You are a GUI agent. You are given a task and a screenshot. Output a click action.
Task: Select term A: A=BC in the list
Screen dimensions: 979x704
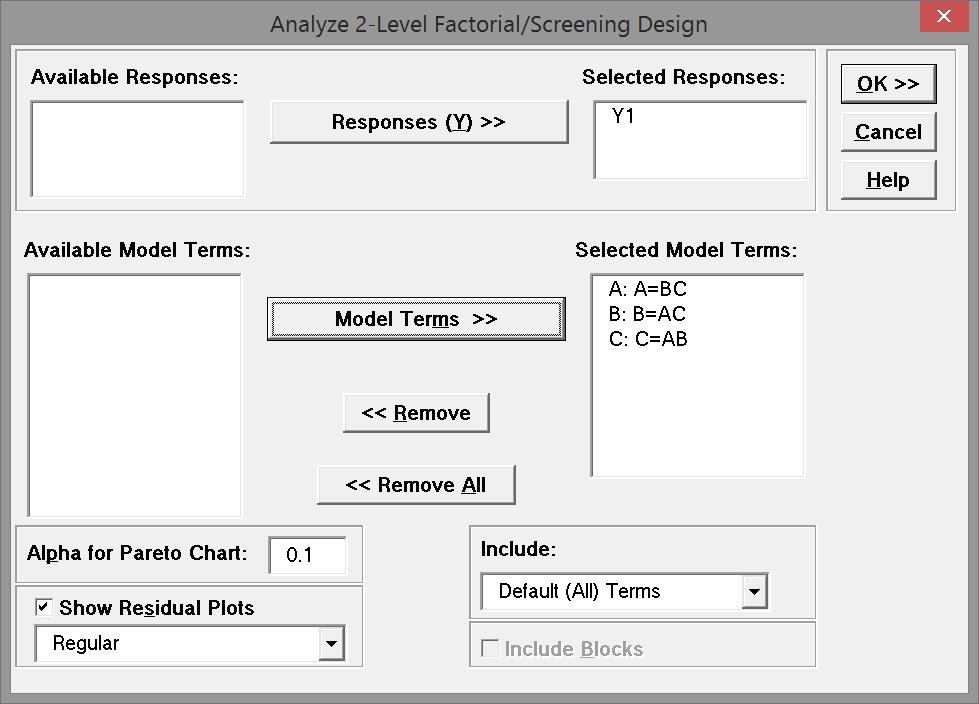[647, 289]
